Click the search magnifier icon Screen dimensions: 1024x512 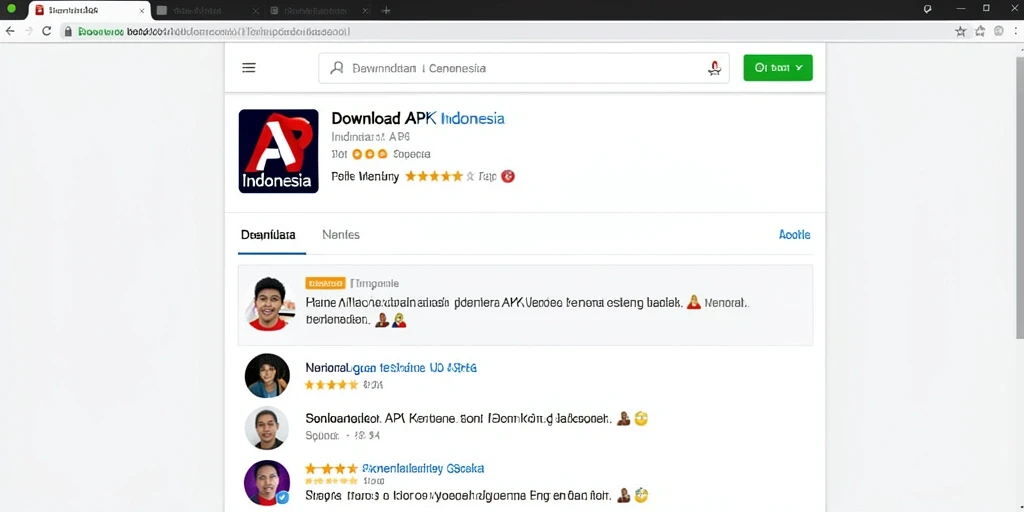click(x=337, y=68)
